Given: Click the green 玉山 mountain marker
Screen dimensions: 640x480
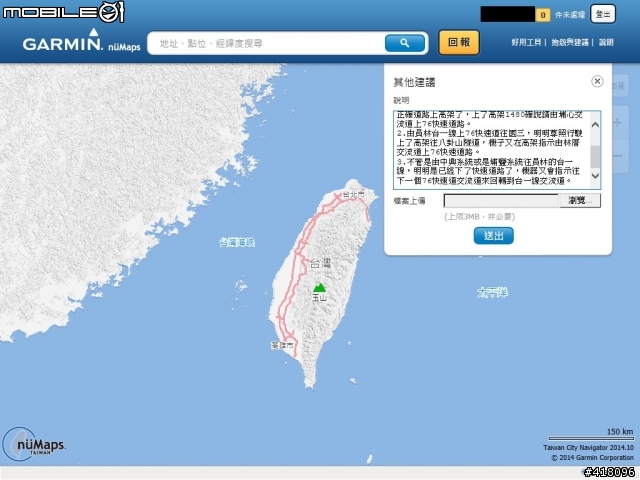Looking at the screenshot, I should tap(319, 287).
